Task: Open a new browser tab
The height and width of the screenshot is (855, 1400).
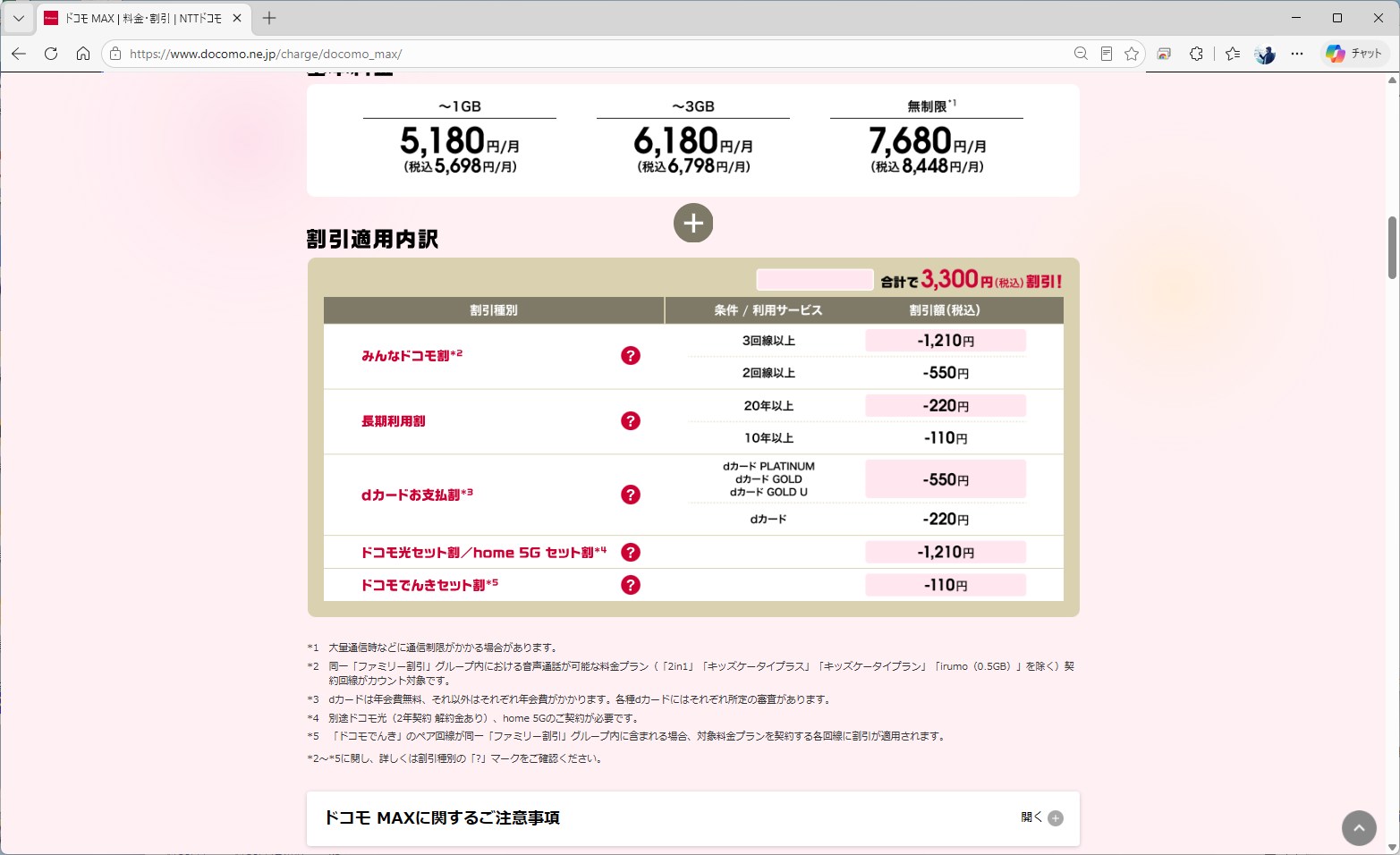Action: pos(269,18)
